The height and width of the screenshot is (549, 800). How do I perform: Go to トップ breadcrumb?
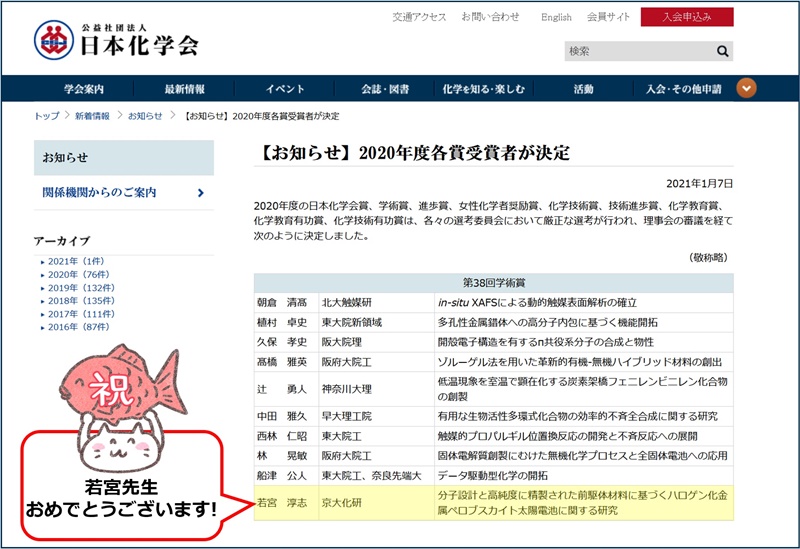pyautogui.click(x=46, y=116)
